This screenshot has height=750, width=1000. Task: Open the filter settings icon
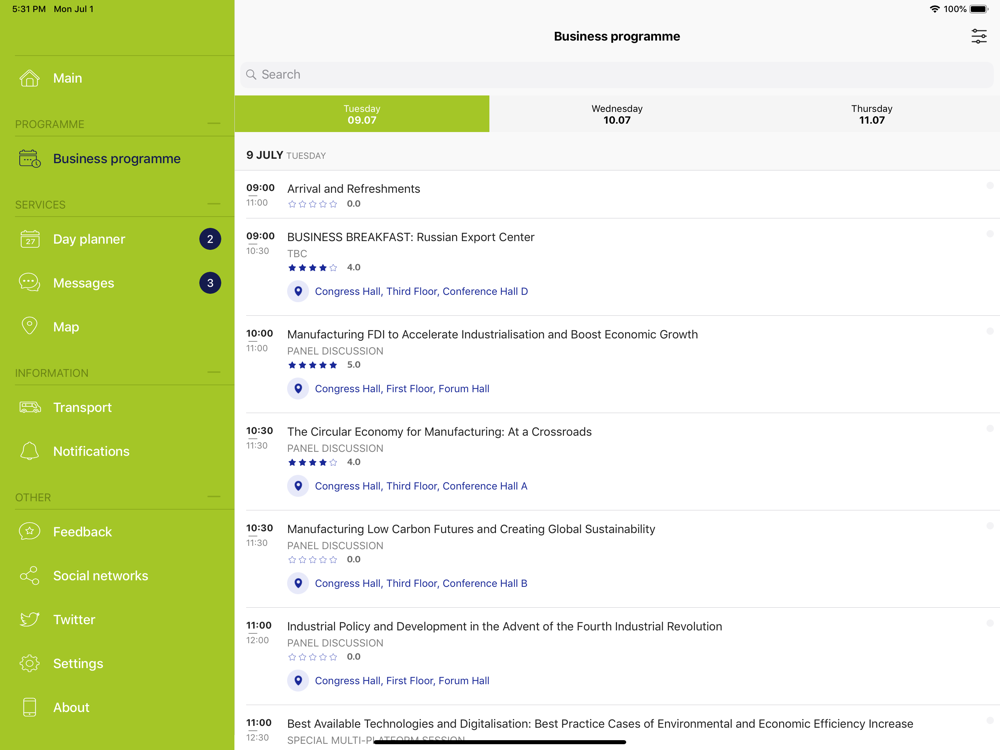point(978,36)
